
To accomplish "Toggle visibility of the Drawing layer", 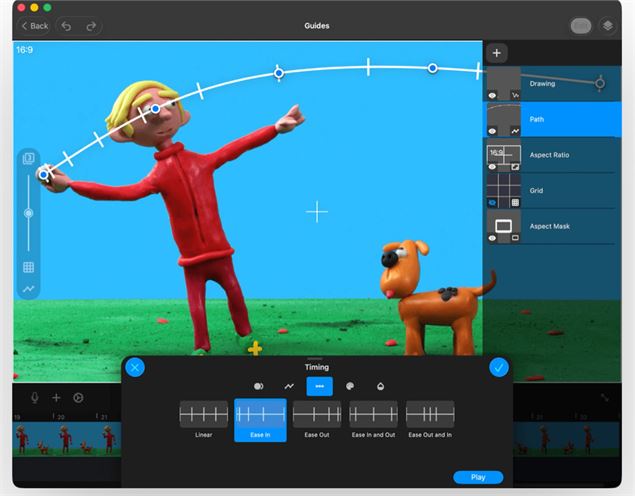I will (493, 95).
